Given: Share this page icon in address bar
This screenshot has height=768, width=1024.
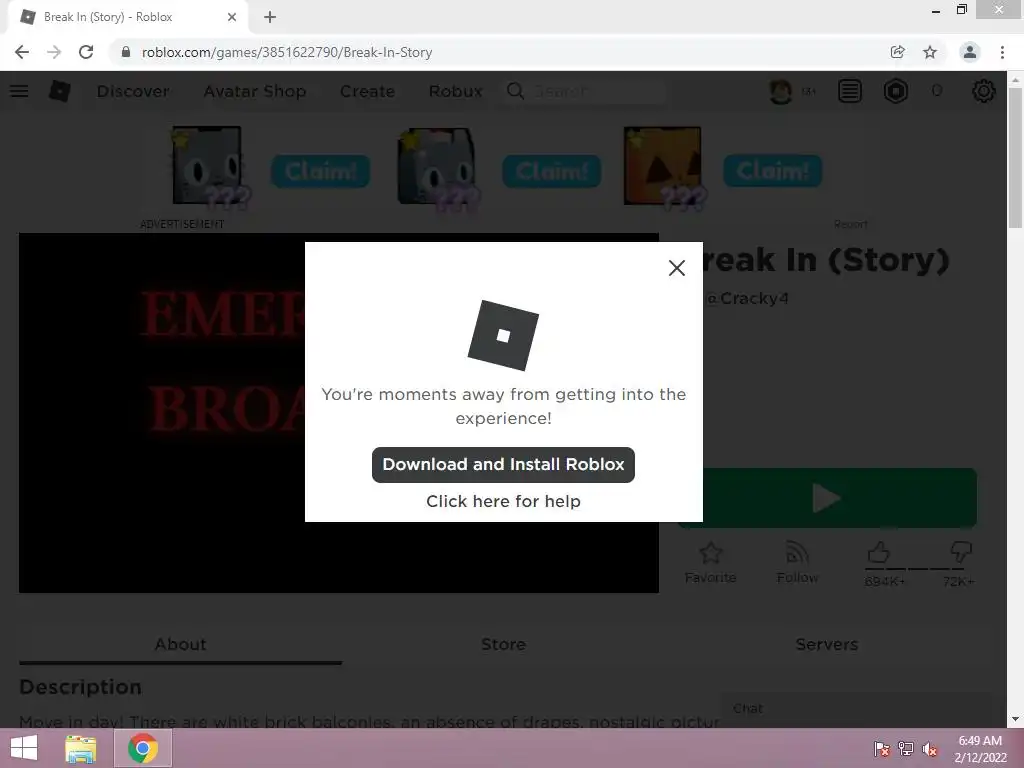Looking at the screenshot, I should tap(897, 52).
